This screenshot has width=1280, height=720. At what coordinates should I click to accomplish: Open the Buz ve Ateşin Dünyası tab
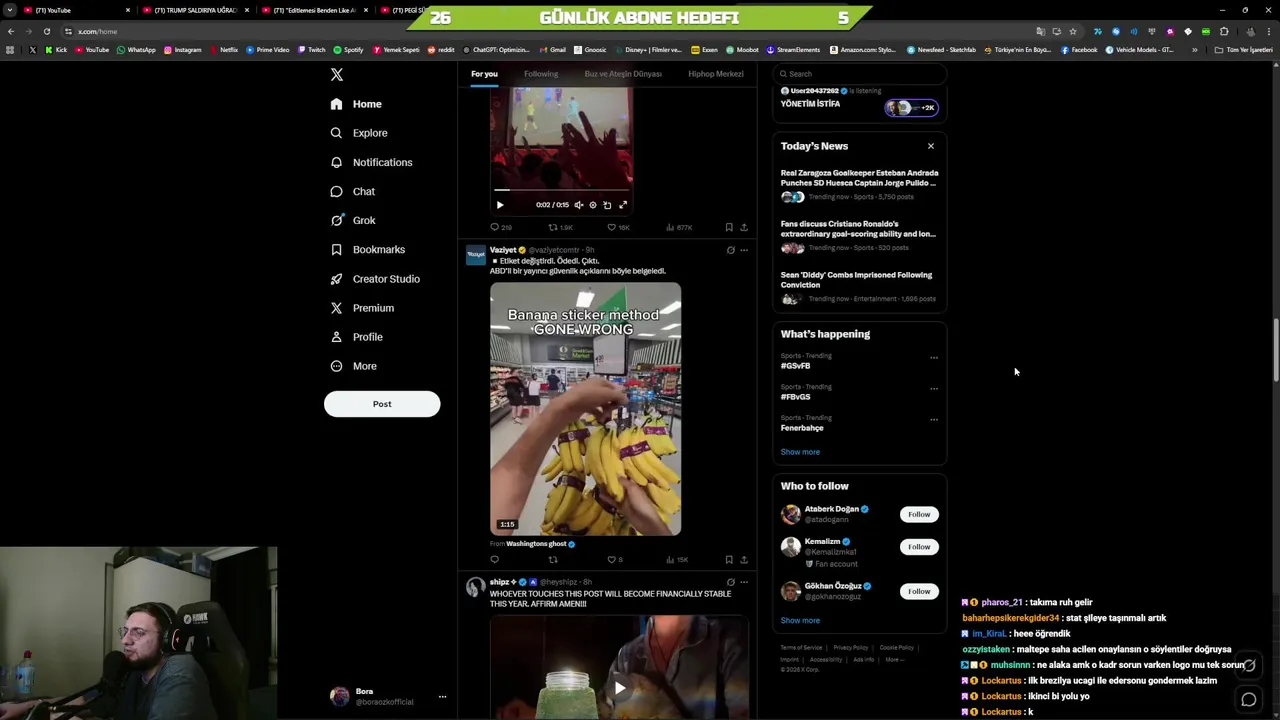click(623, 74)
